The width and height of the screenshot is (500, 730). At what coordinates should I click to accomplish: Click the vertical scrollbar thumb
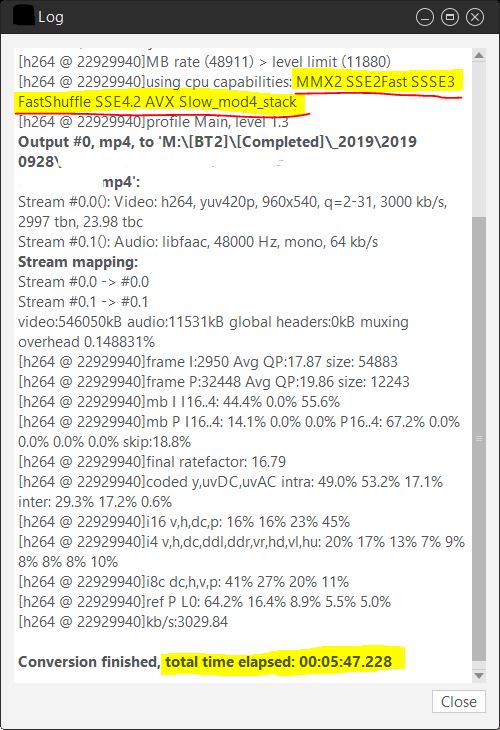tap(479, 439)
